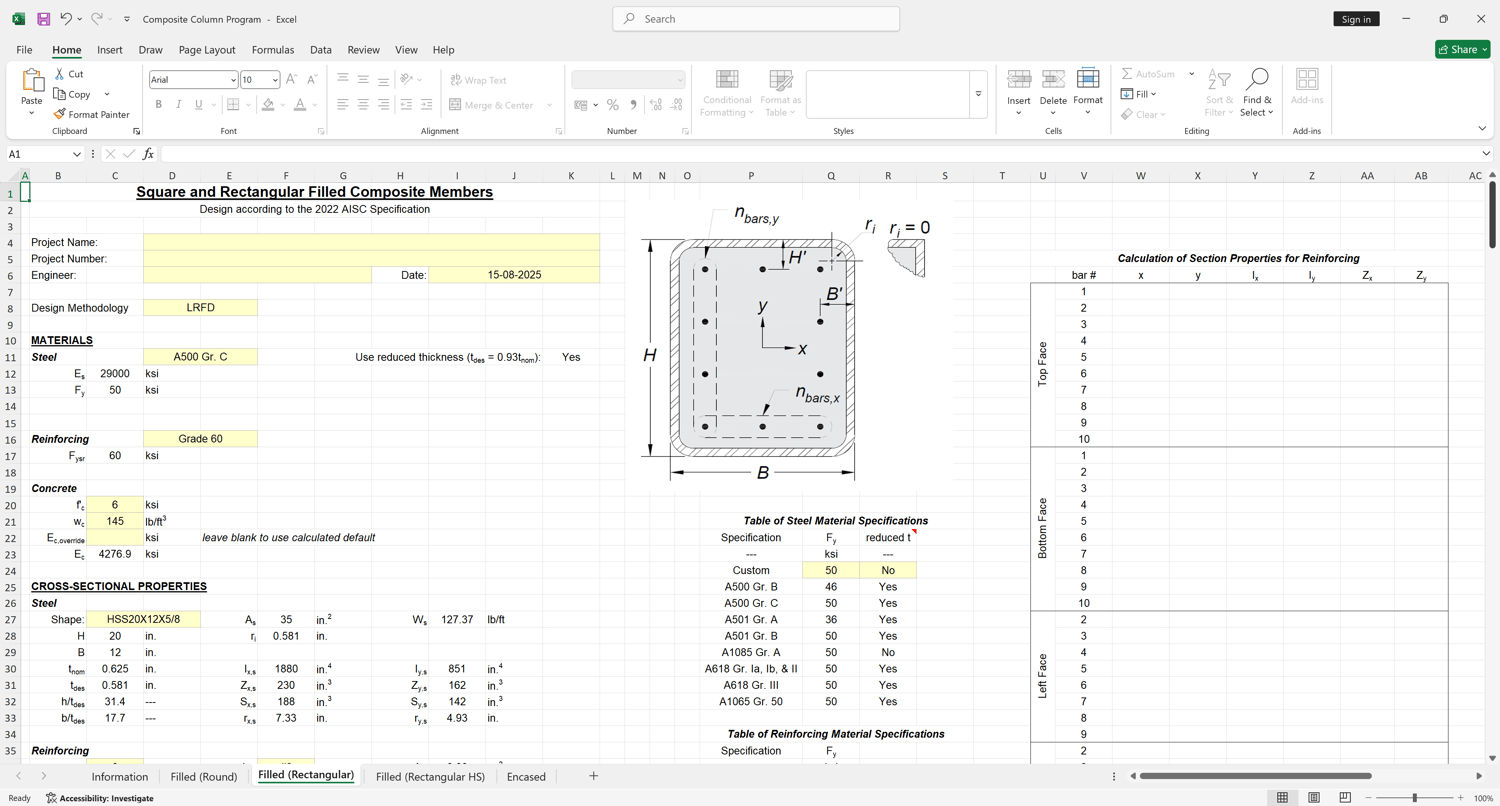Open Accessibility: Investigate status
The height and width of the screenshot is (806, 1500).
point(100,798)
